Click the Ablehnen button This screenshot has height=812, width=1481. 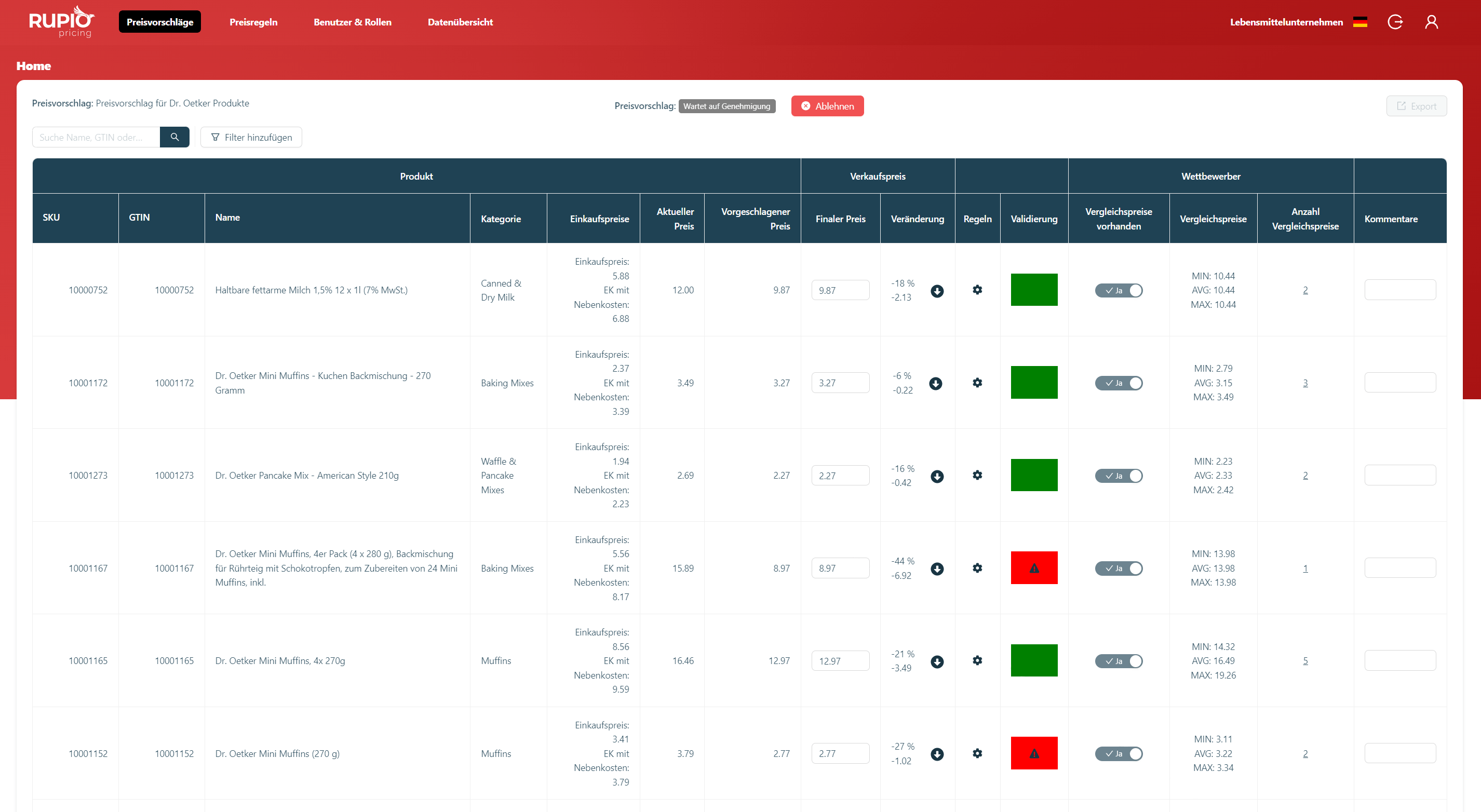[x=827, y=106]
